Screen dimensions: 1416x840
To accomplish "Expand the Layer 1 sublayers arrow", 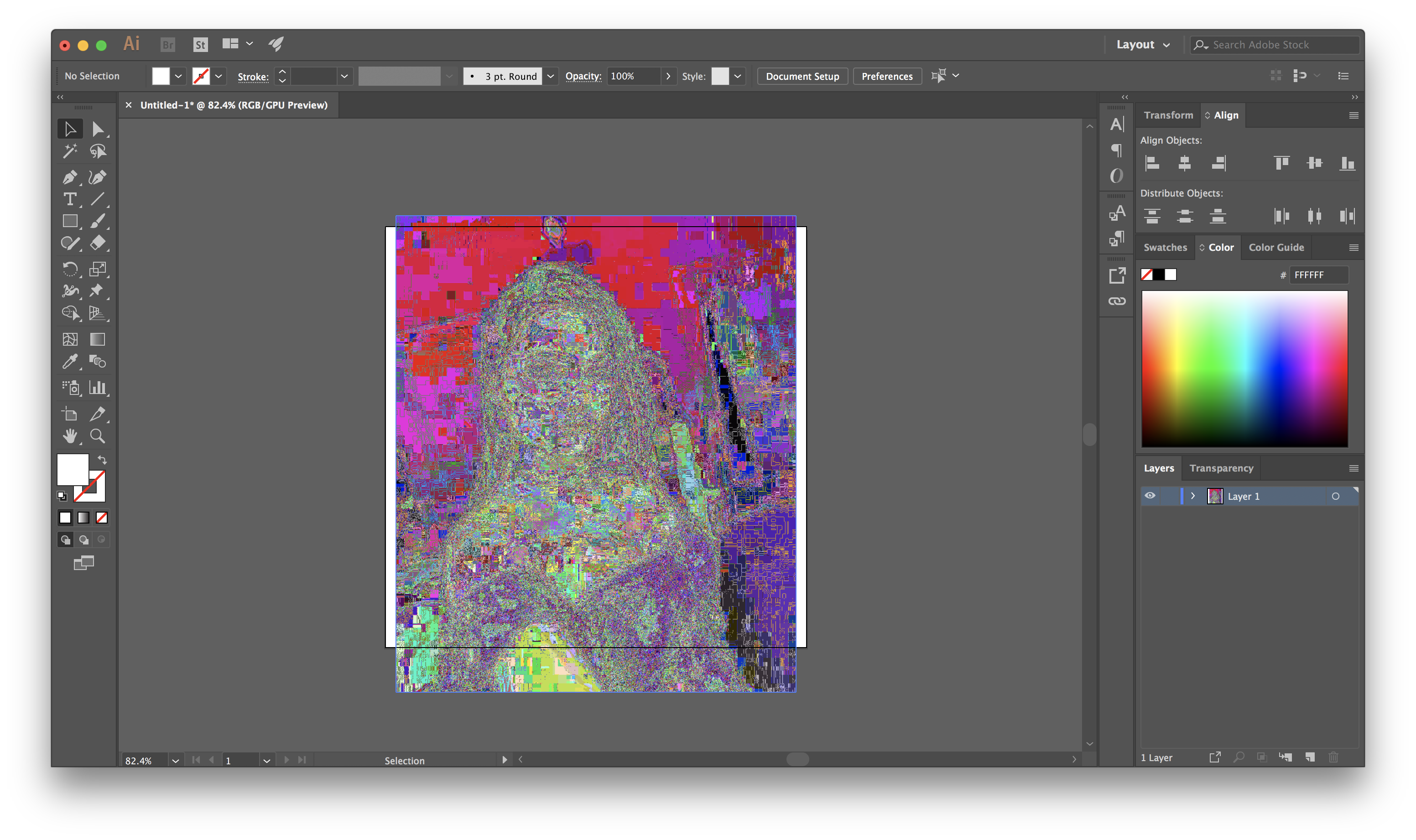I will [1193, 496].
